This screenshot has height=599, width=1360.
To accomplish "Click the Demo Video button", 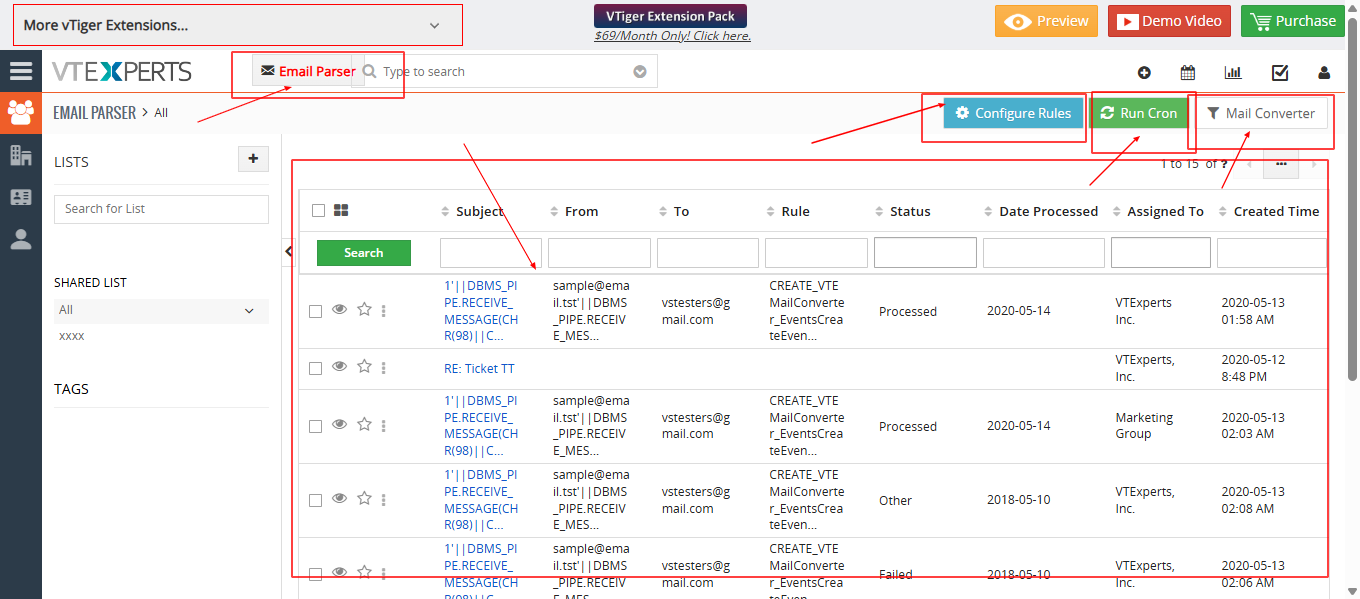I will [x=1169, y=21].
